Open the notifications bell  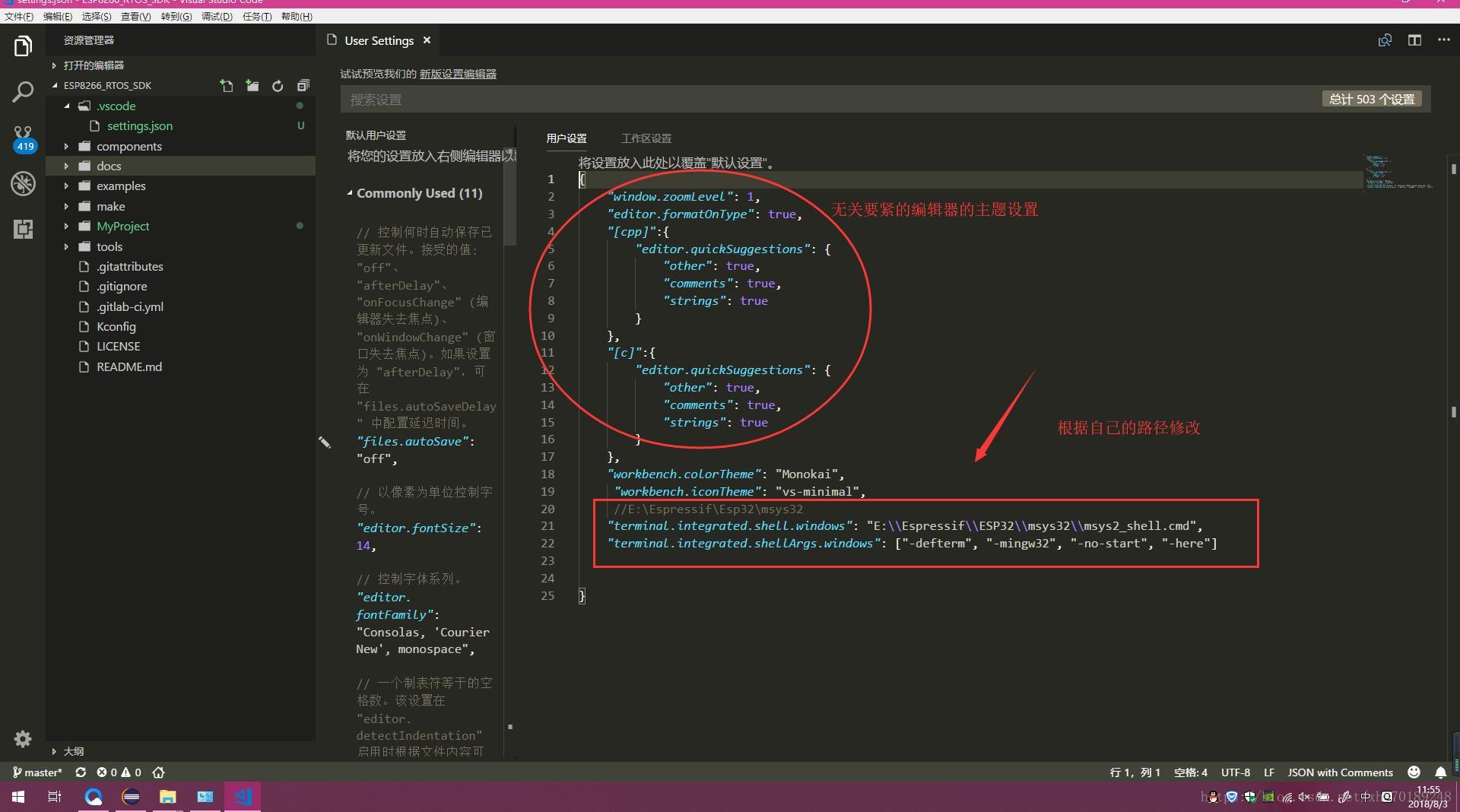pyautogui.click(x=1440, y=772)
